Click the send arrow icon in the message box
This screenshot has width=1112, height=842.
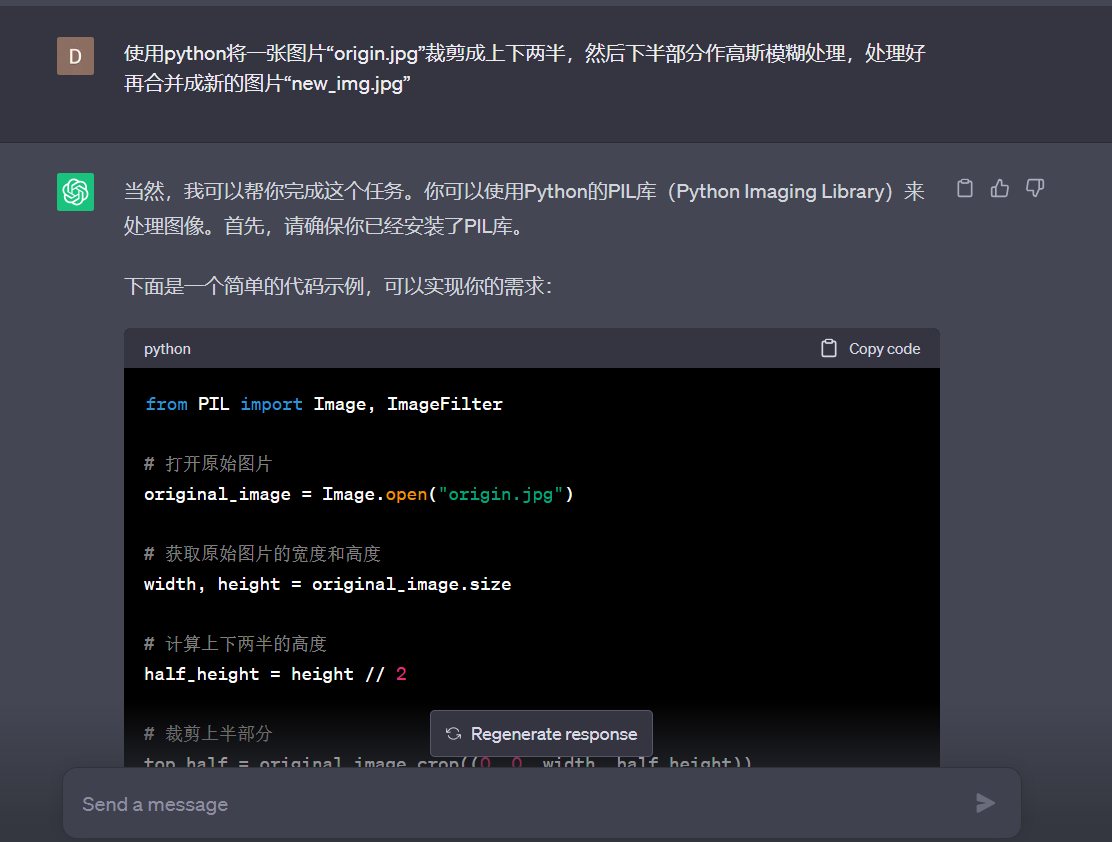pyautogui.click(x=985, y=803)
